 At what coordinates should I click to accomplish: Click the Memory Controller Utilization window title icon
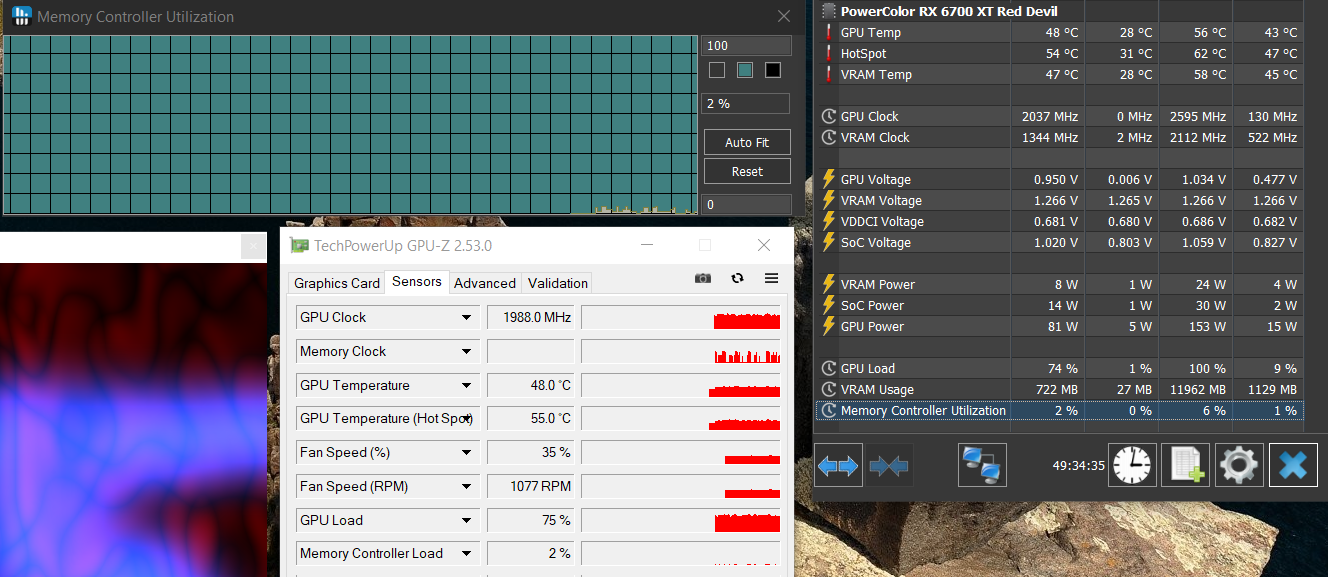21,16
